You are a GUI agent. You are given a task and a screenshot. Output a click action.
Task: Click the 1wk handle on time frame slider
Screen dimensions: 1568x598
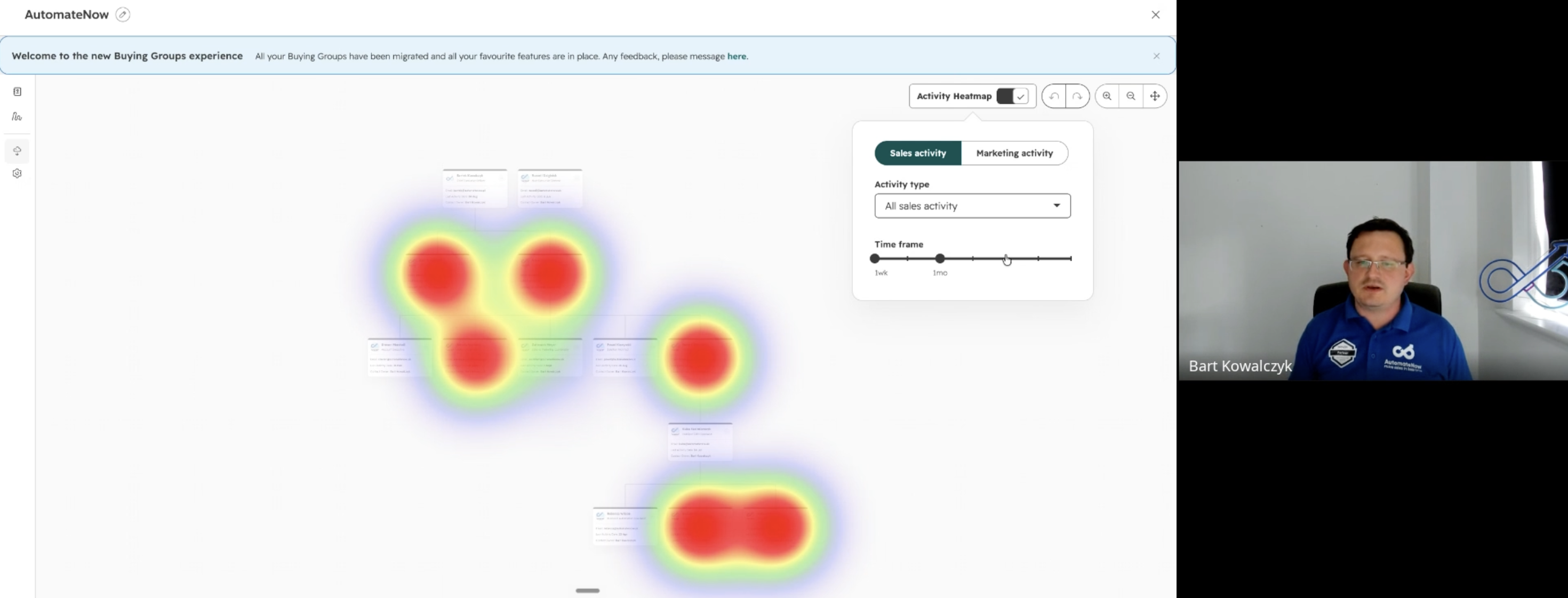[875, 258]
